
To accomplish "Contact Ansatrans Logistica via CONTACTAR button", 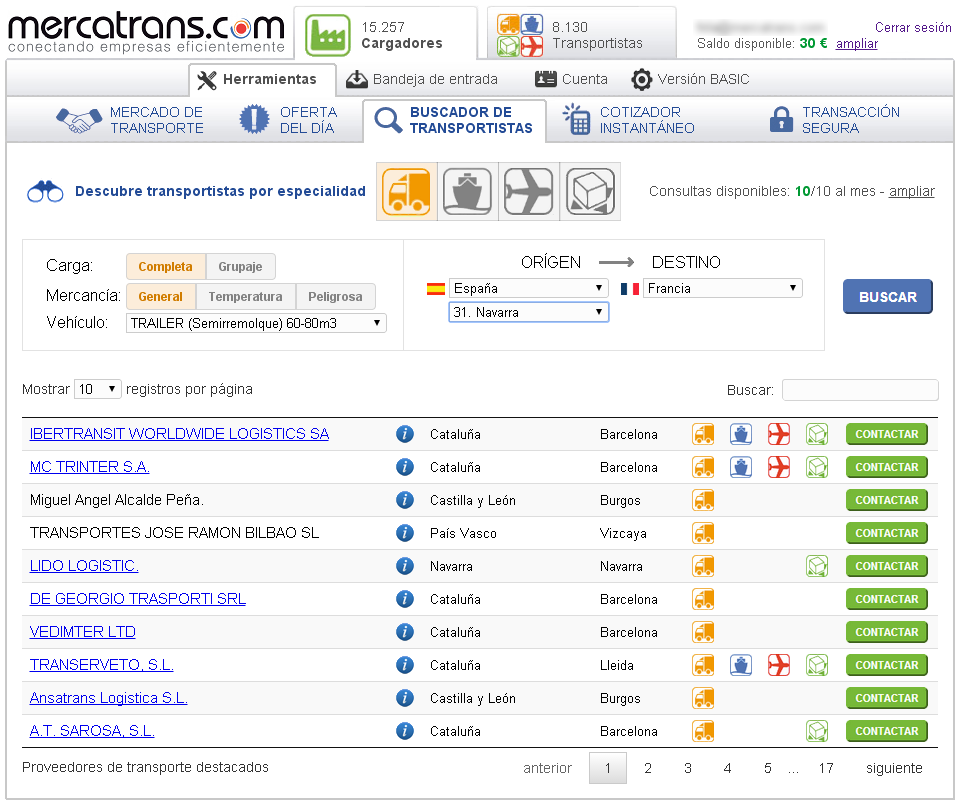I will tap(887, 698).
